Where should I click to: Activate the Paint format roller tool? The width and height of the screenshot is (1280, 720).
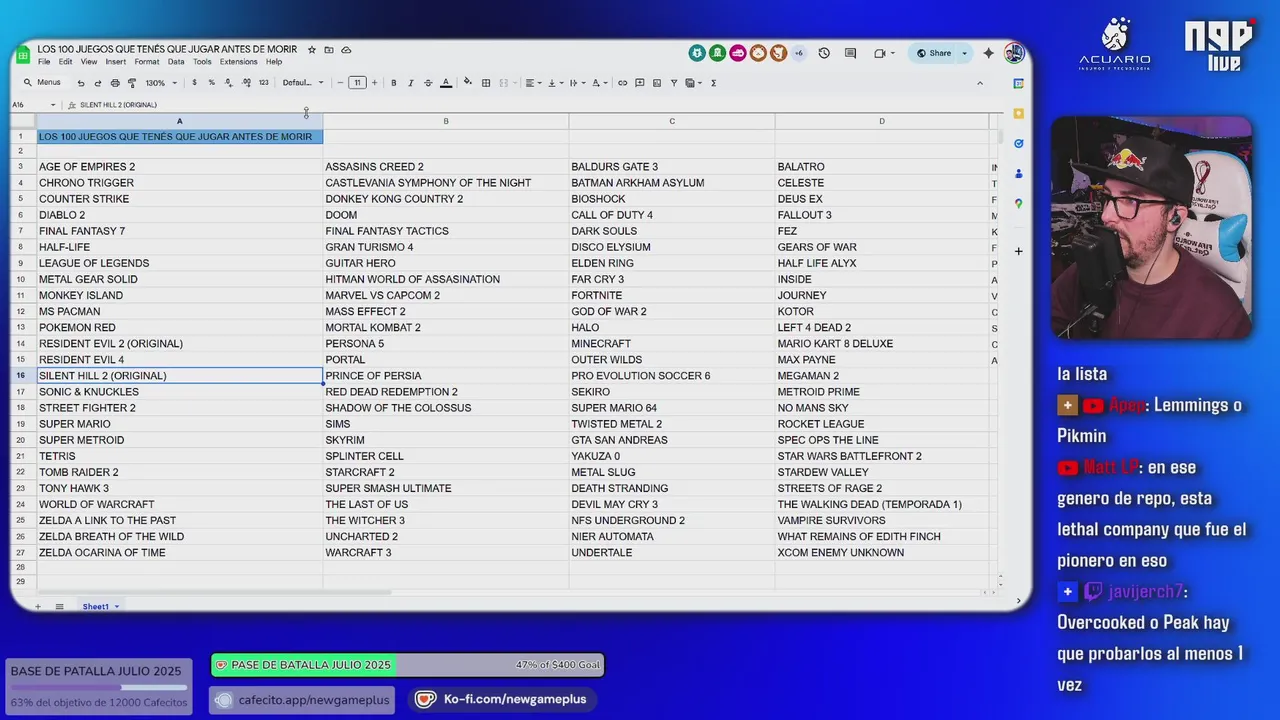131,83
